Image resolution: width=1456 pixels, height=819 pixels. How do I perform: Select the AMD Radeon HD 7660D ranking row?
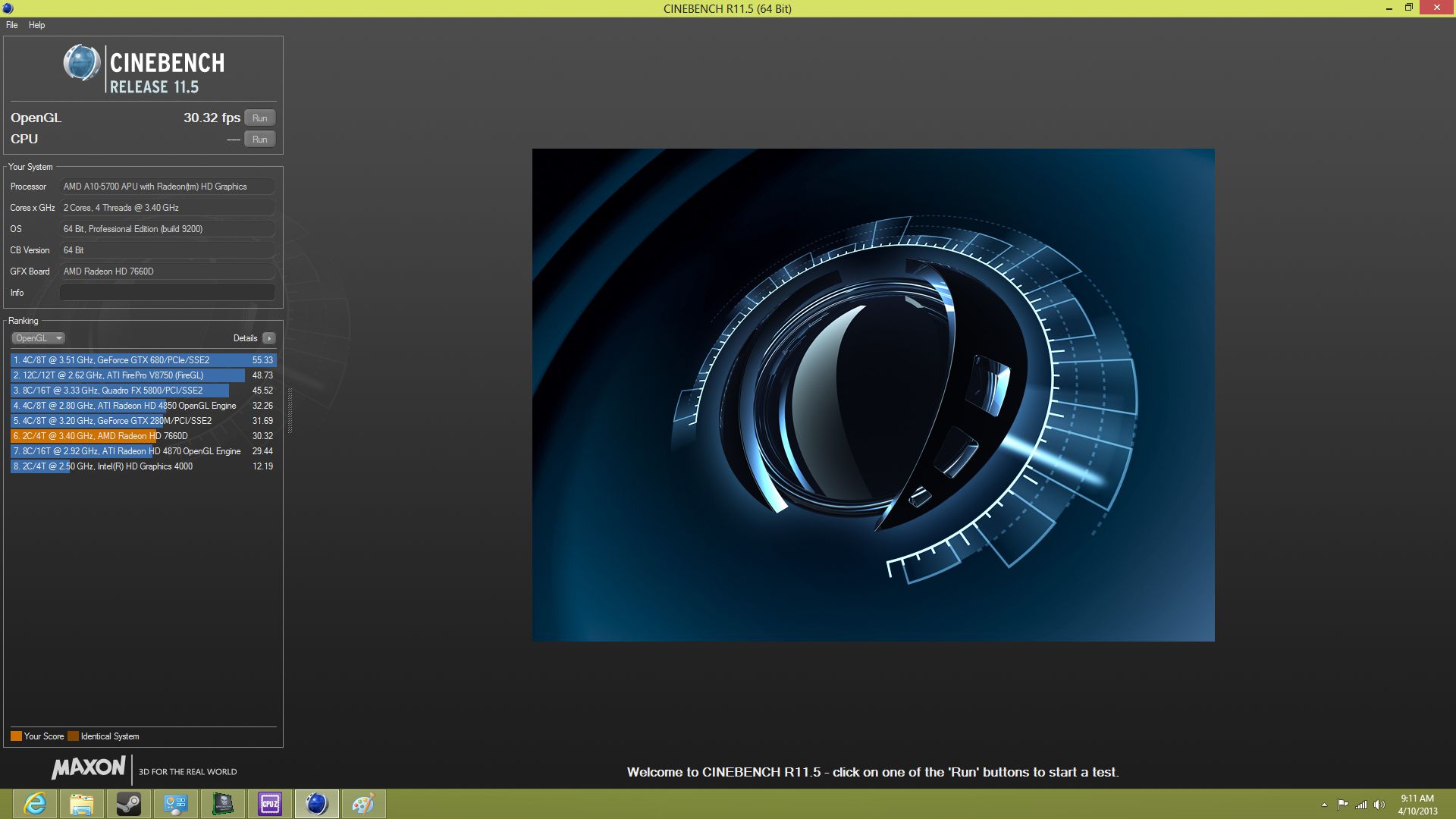143,436
